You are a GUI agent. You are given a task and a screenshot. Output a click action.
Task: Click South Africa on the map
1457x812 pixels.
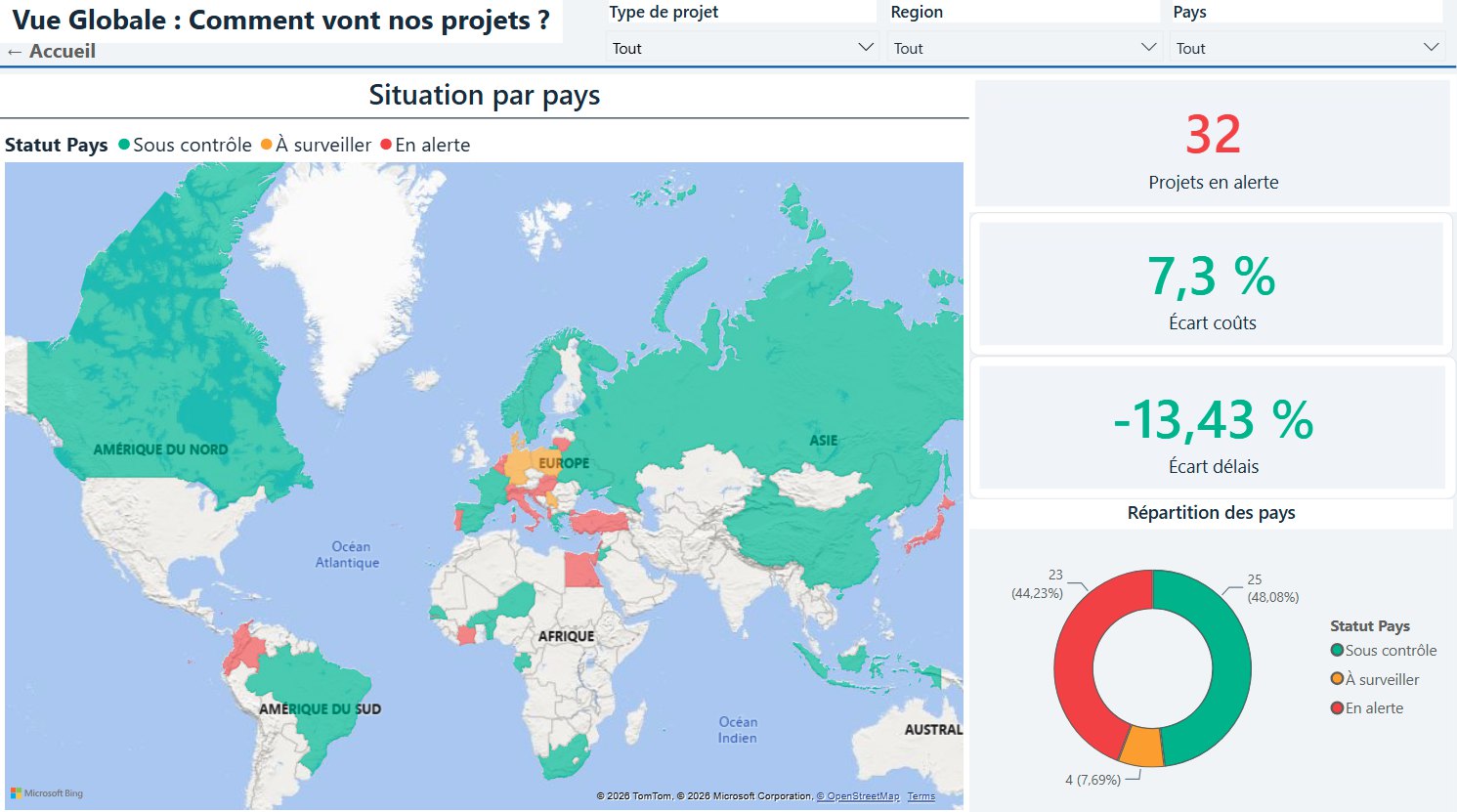coord(562,760)
